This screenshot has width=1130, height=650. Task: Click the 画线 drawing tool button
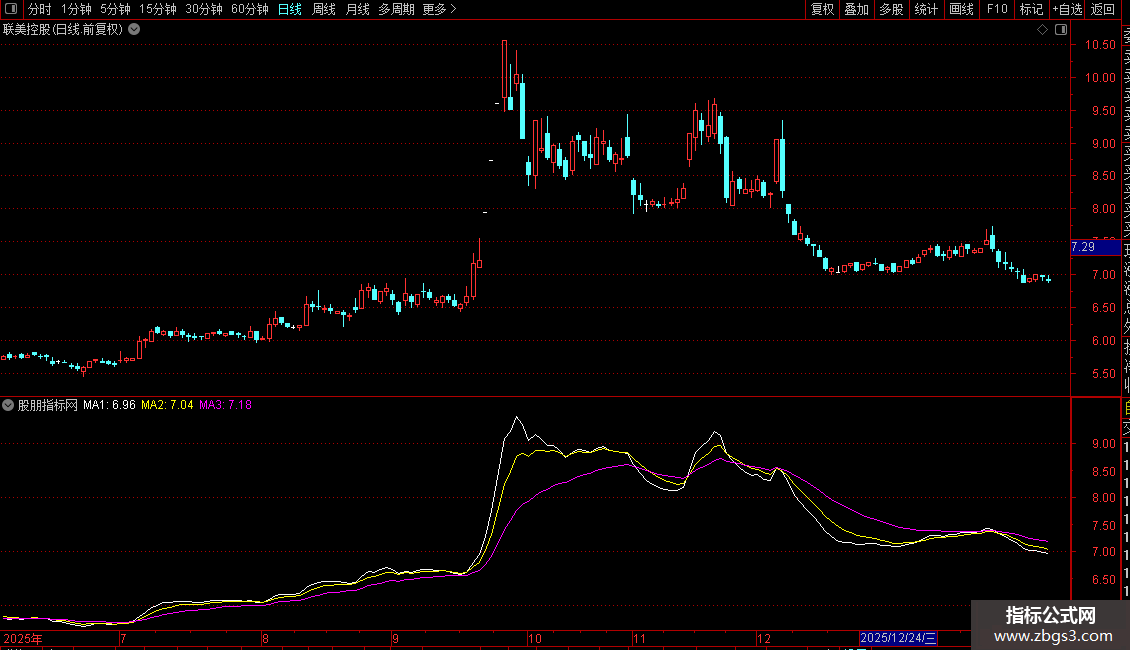point(961,10)
